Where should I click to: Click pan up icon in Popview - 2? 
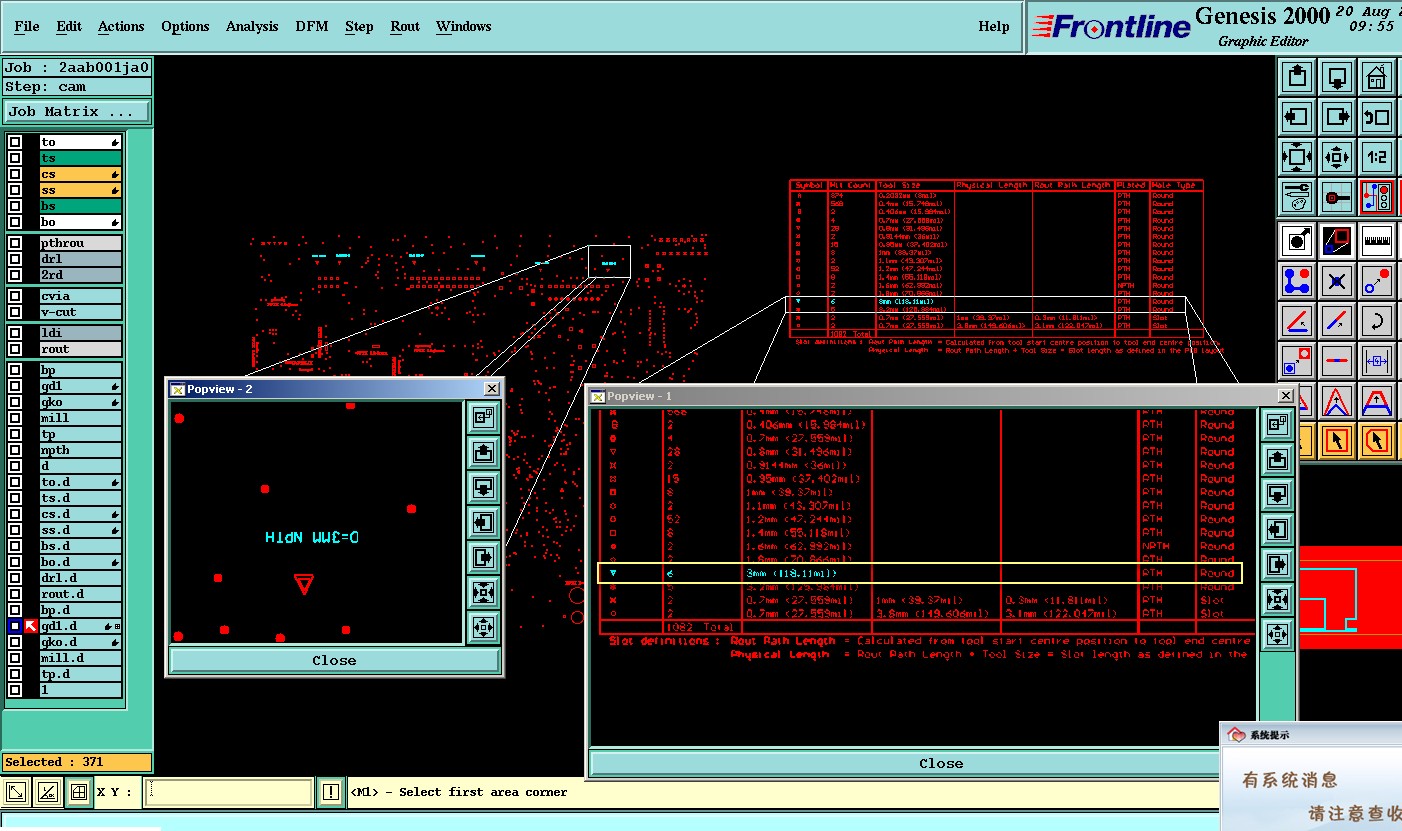pyautogui.click(x=483, y=453)
